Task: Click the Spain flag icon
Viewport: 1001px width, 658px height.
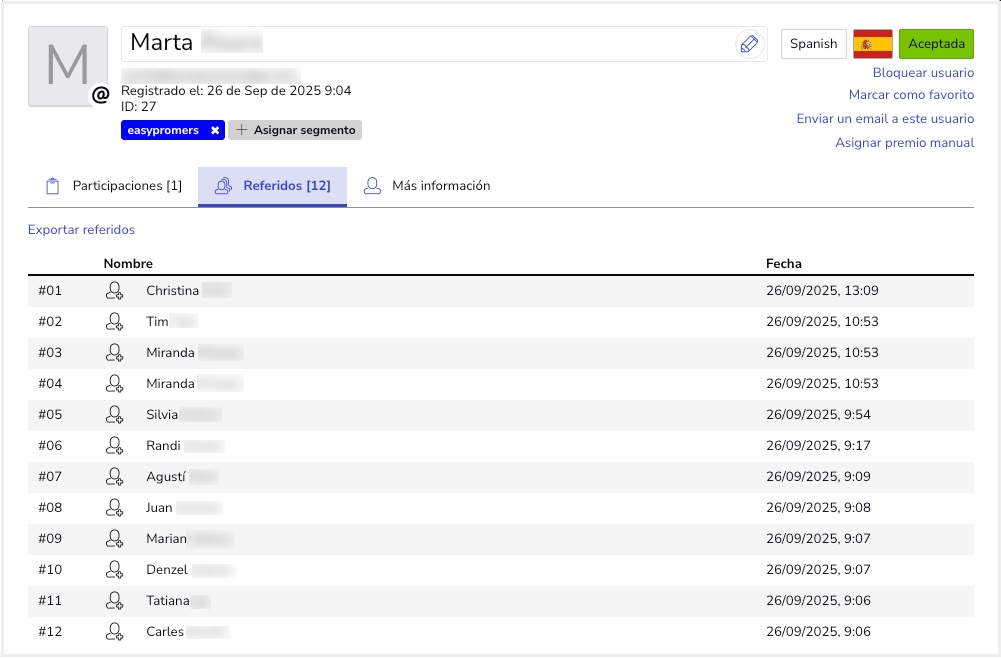Action: pos(872,44)
